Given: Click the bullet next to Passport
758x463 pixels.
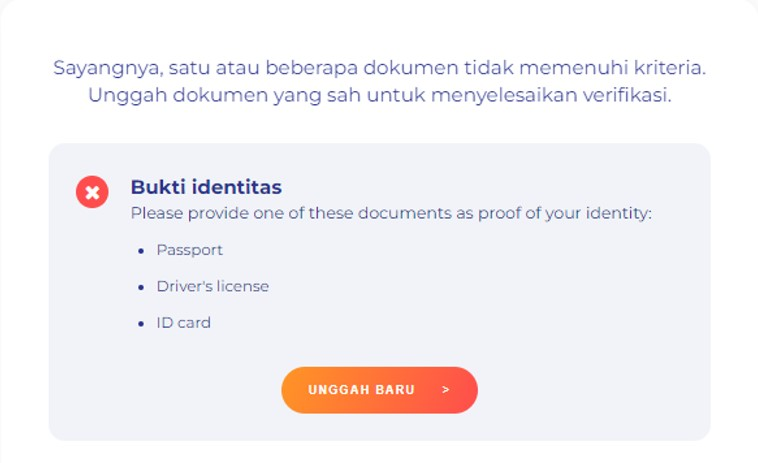Looking at the screenshot, I should 141,251.
